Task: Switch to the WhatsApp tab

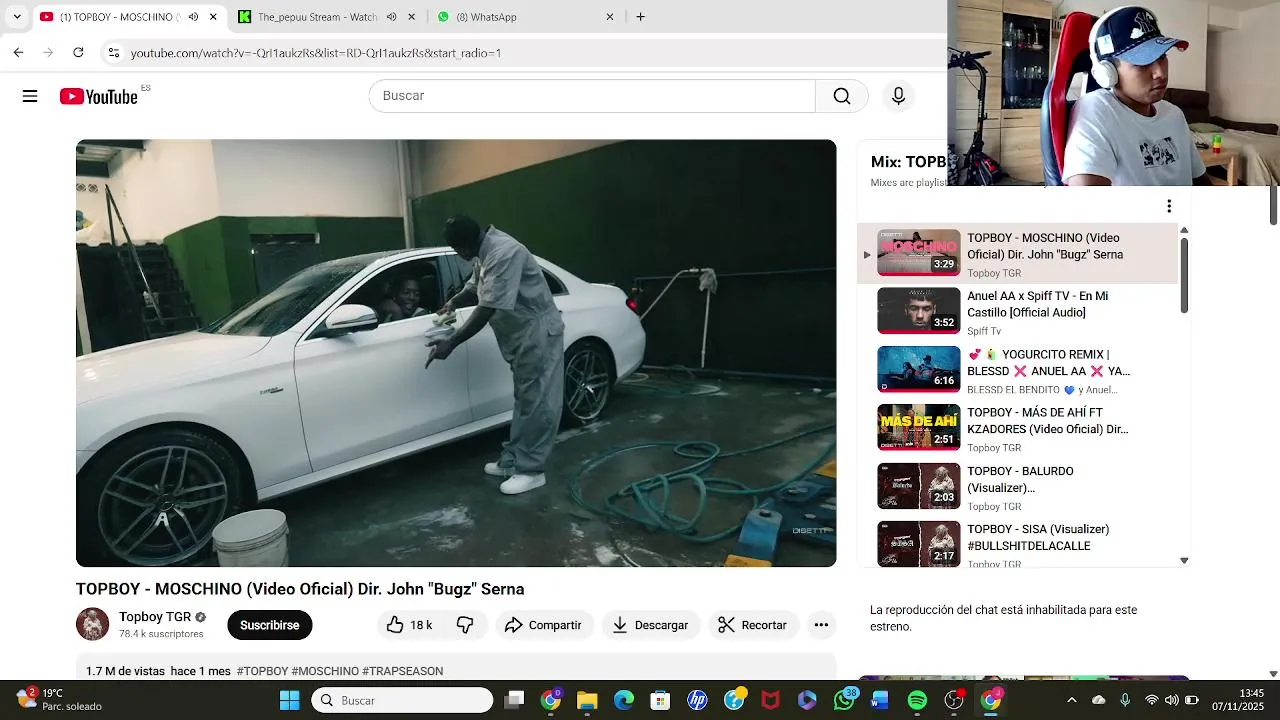Action: pyautogui.click(x=527, y=17)
